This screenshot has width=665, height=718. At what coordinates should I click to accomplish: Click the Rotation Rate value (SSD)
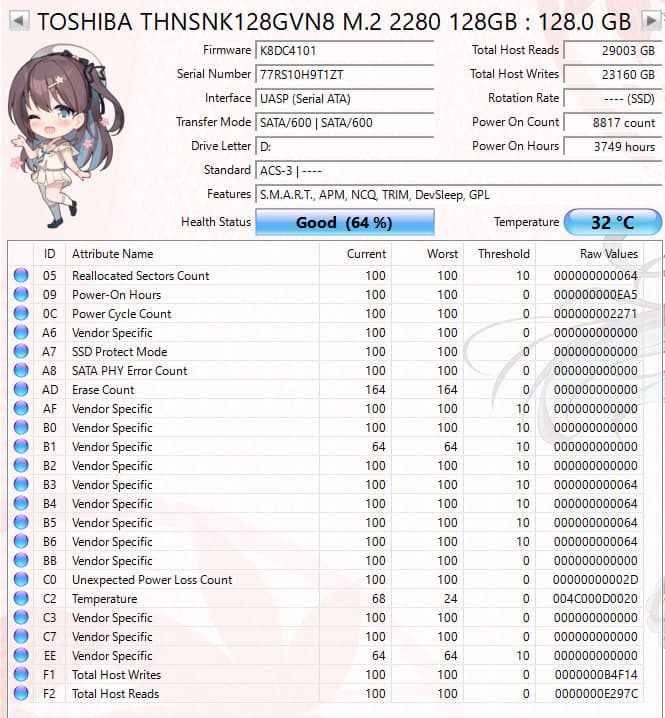point(613,98)
